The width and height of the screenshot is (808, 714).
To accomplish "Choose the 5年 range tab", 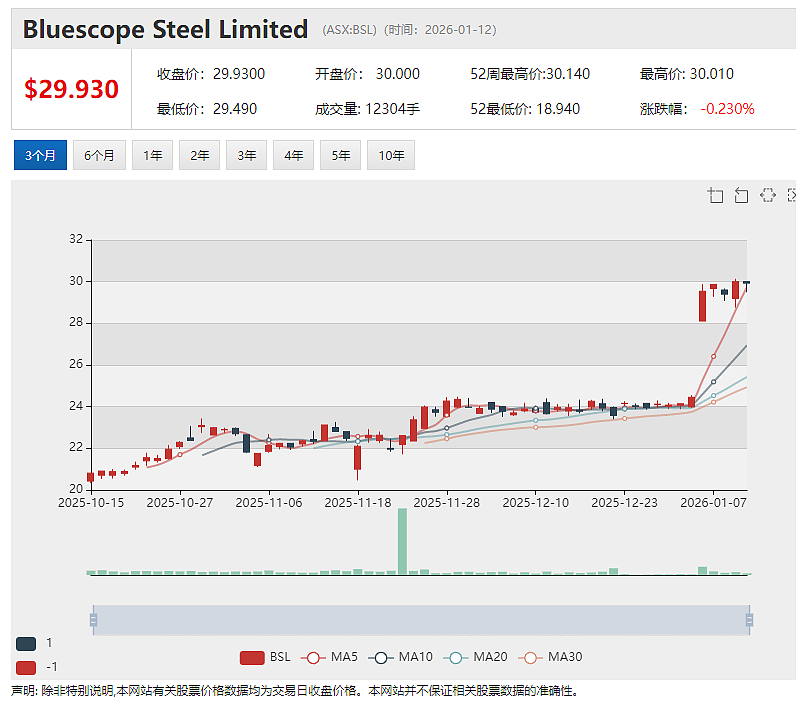I will 340,155.
